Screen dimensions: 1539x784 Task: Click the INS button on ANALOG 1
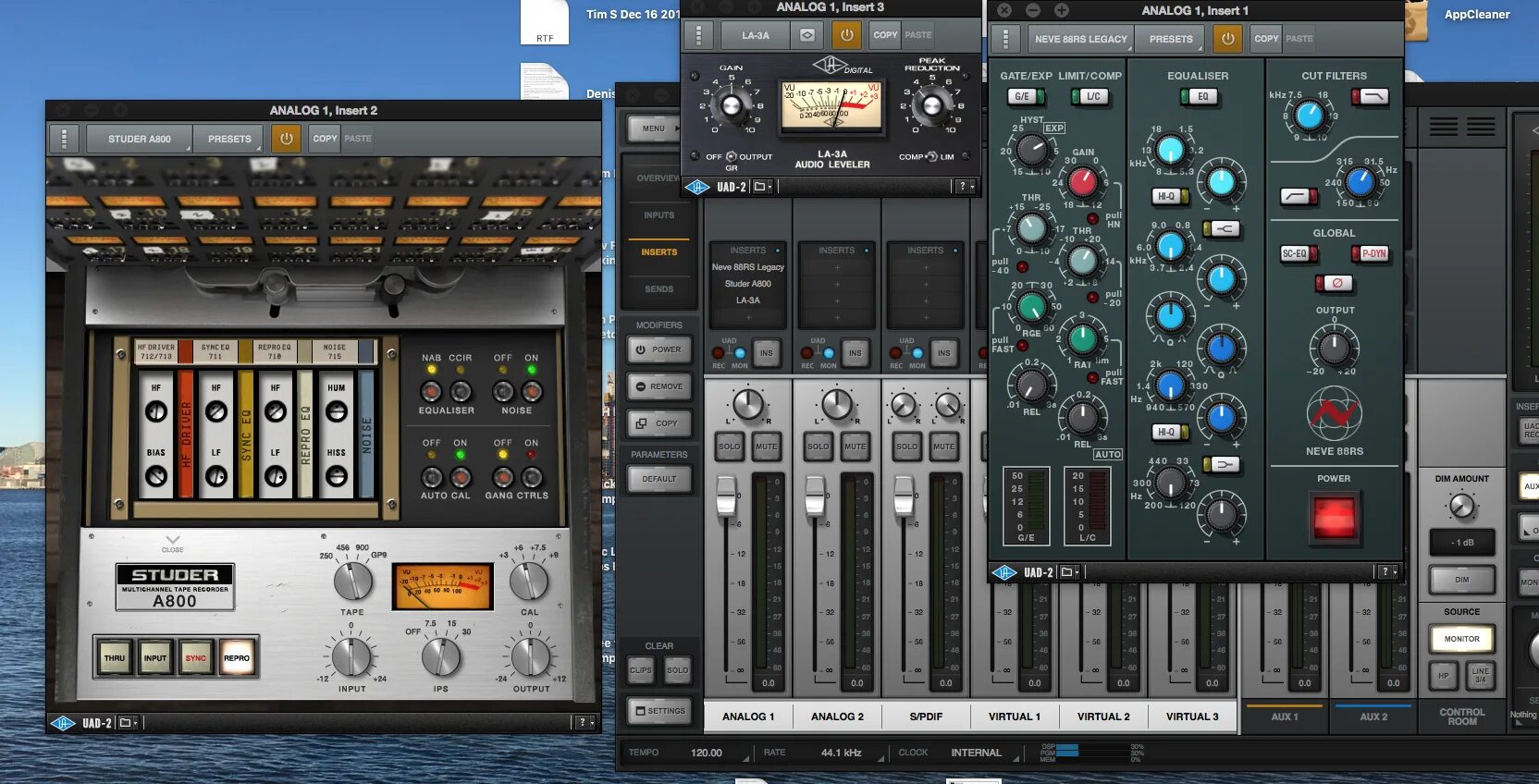(x=767, y=353)
